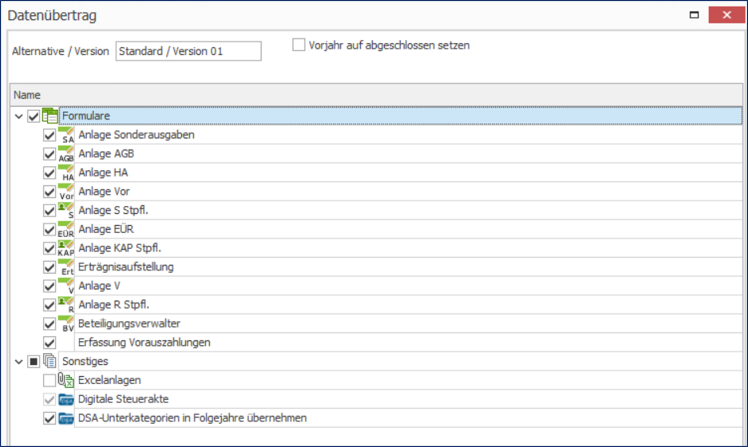The width and height of the screenshot is (748, 447).
Task: Uncheck Anlage Vor checkbox
Action: click(x=49, y=192)
